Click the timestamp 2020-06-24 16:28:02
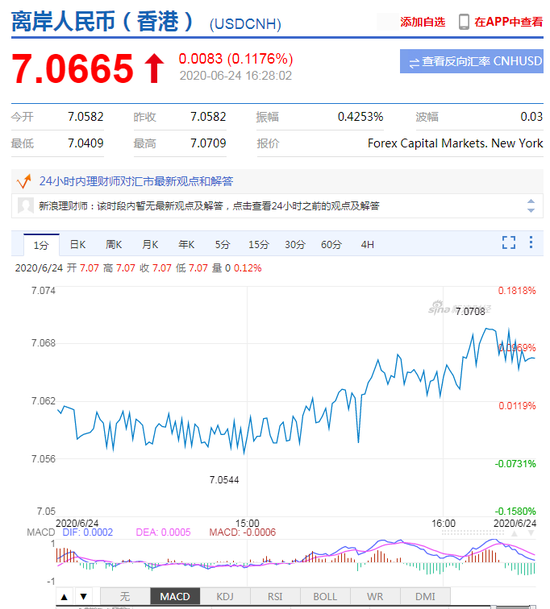 pyautogui.click(x=236, y=76)
